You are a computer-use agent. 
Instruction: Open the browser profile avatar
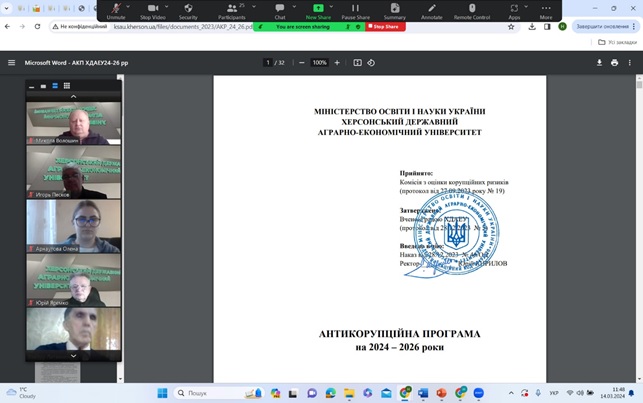tap(562, 27)
